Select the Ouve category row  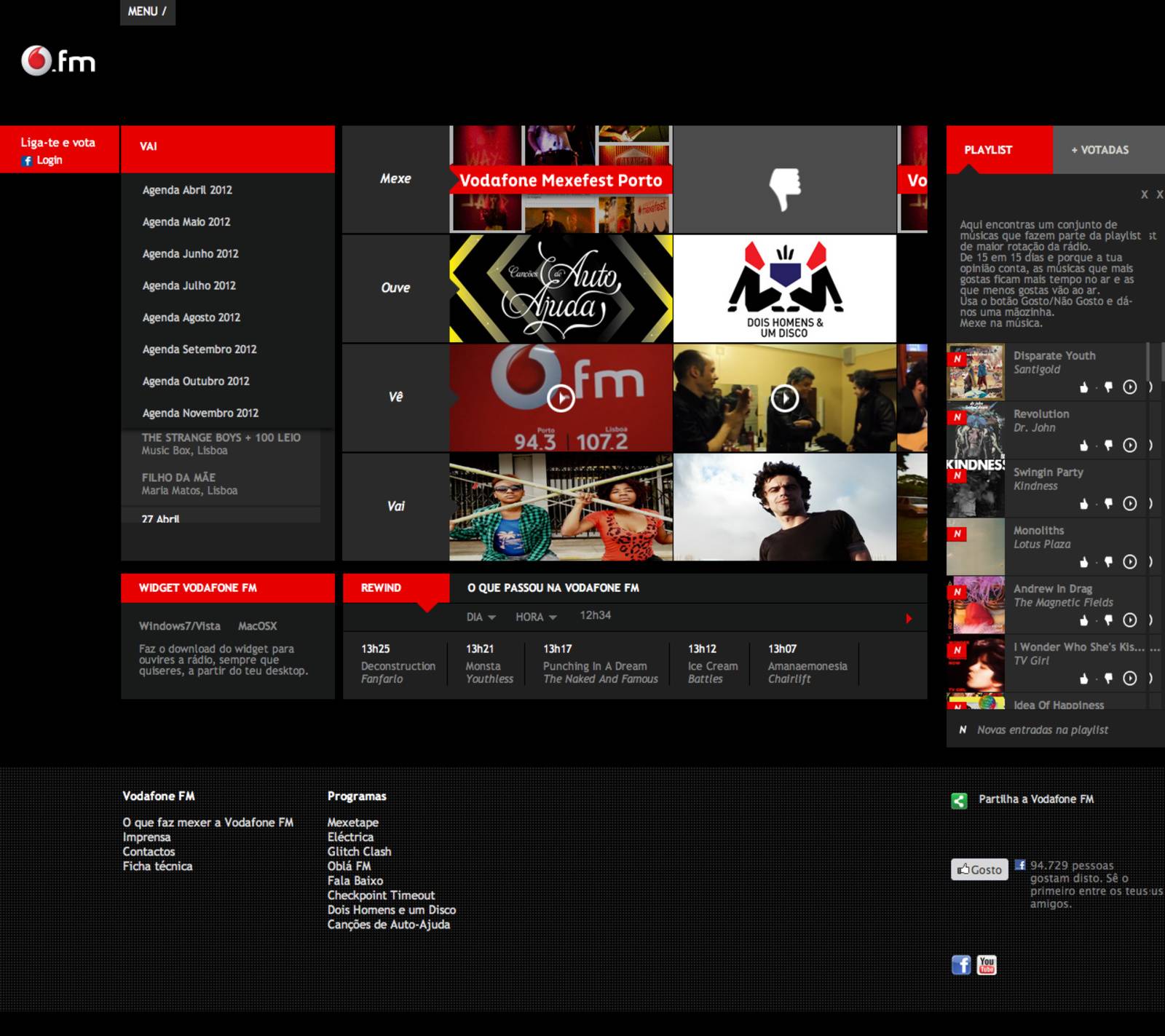(395, 288)
